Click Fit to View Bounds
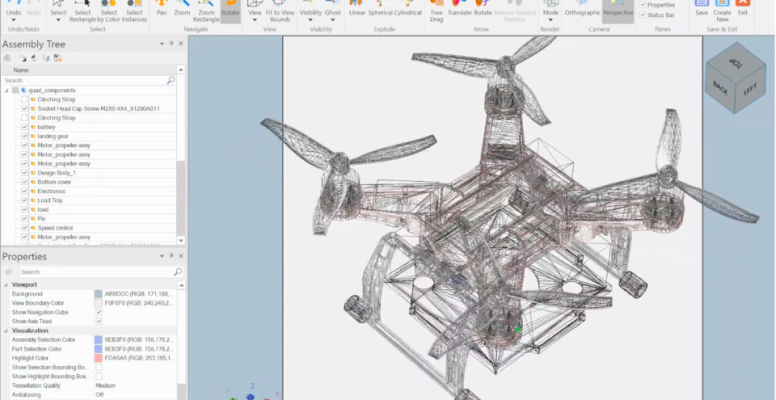 tap(281, 10)
